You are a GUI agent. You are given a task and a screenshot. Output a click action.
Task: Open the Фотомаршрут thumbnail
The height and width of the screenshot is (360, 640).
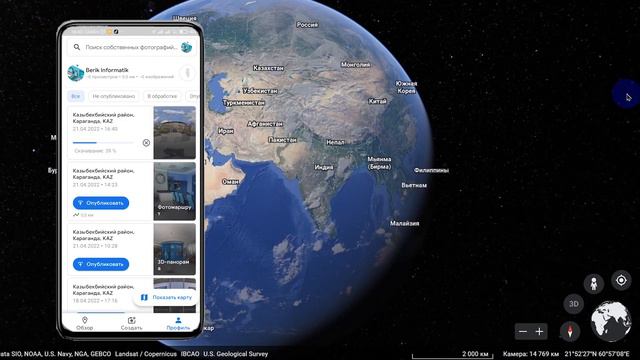pyautogui.click(x=174, y=191)
